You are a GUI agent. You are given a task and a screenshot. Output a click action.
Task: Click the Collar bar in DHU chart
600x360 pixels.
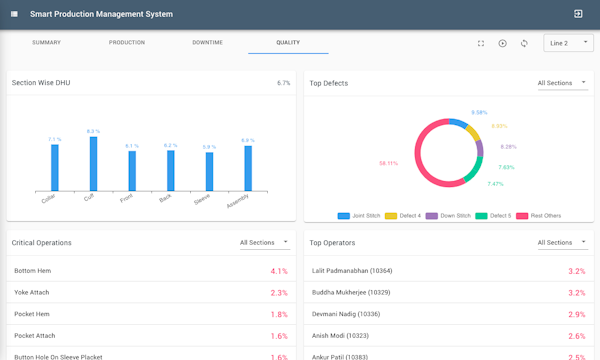[55, 168]
